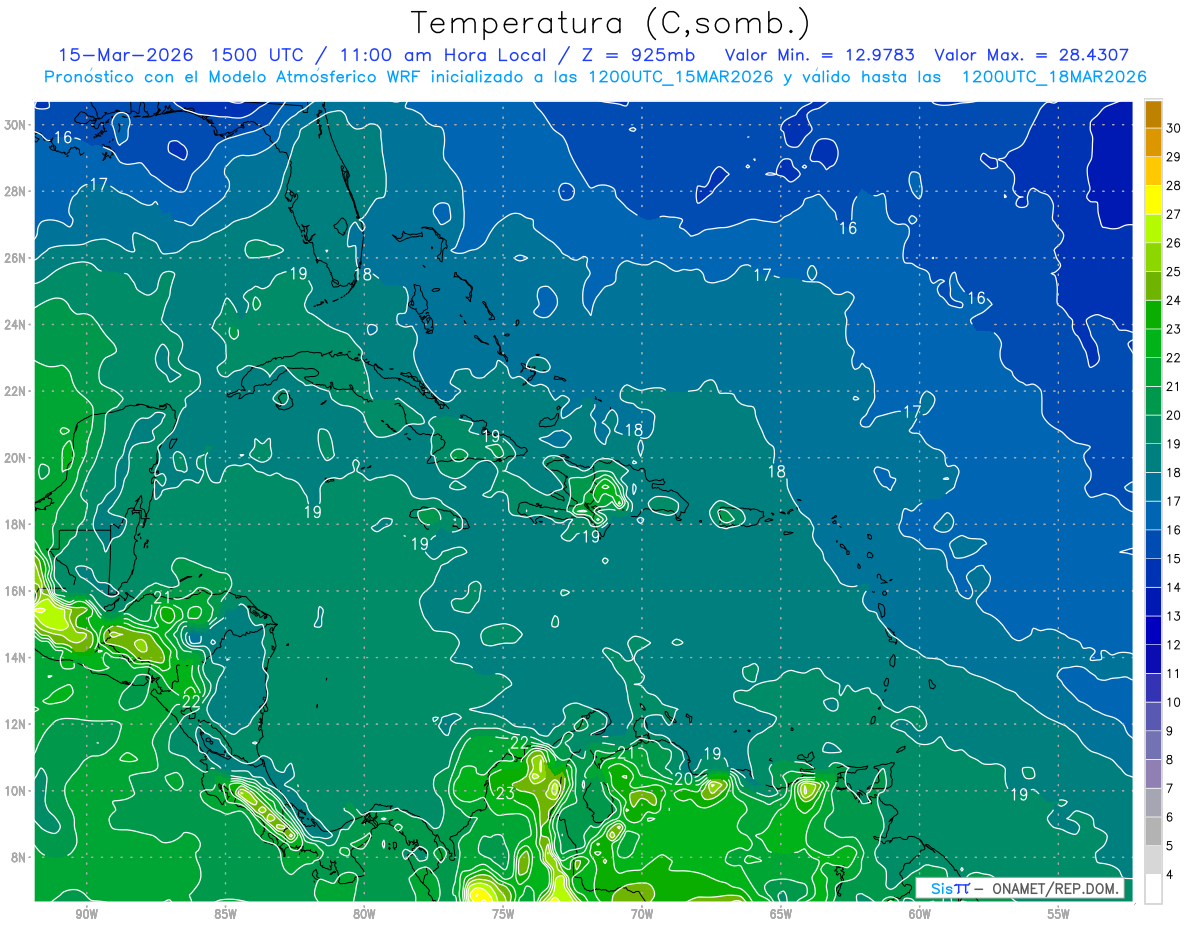Click the '90W' longitude label
Screen dimensions: 1200x927
(87, 914)
